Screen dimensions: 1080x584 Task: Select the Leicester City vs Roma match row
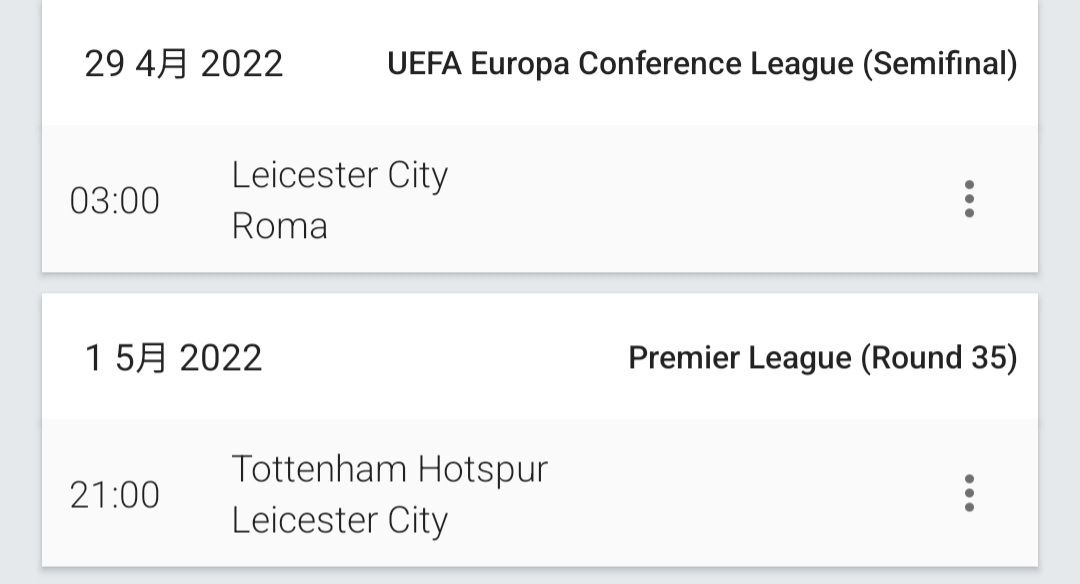(540, 199)
